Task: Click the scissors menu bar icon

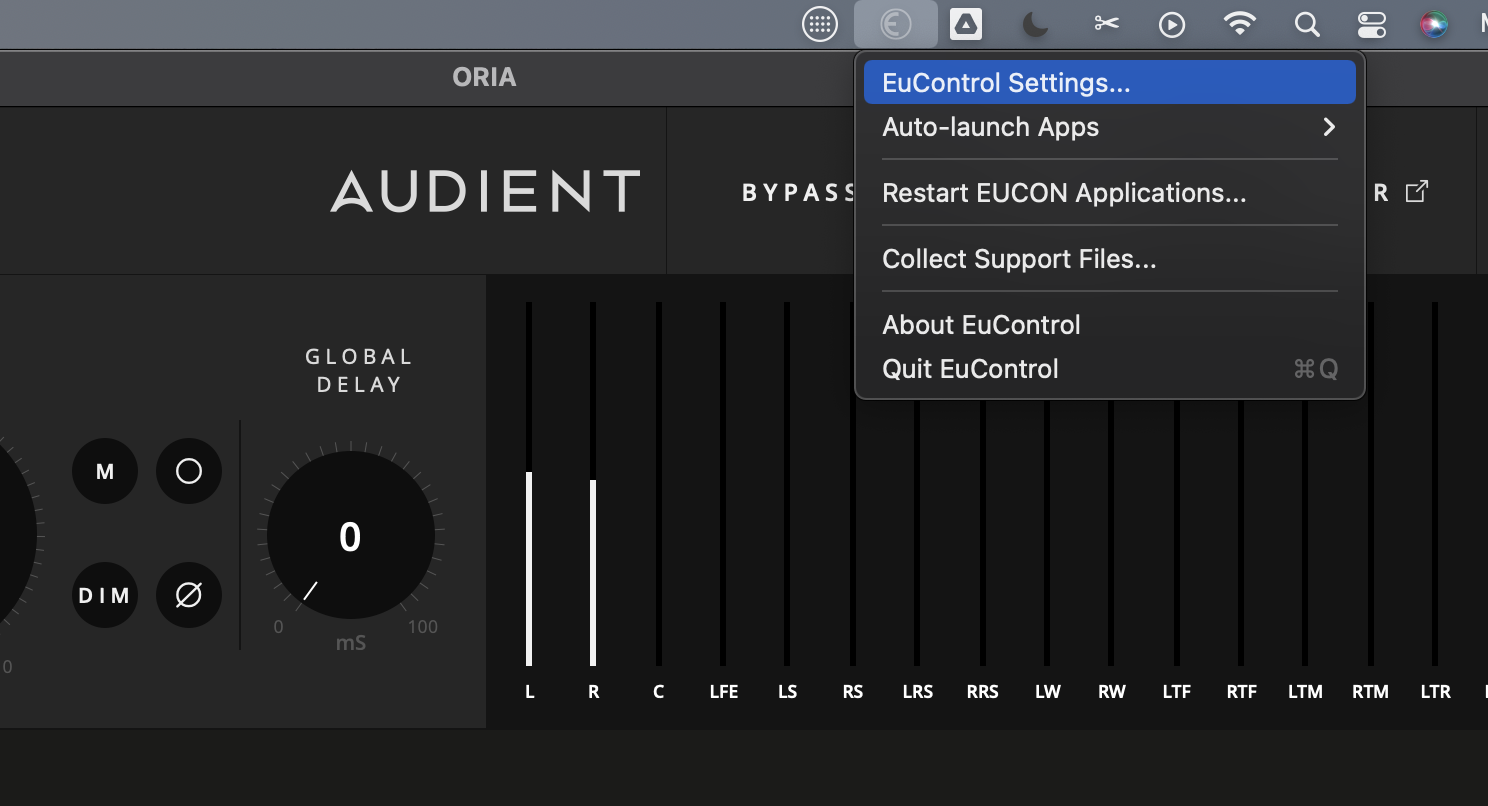Action: tap(1106, 23)
